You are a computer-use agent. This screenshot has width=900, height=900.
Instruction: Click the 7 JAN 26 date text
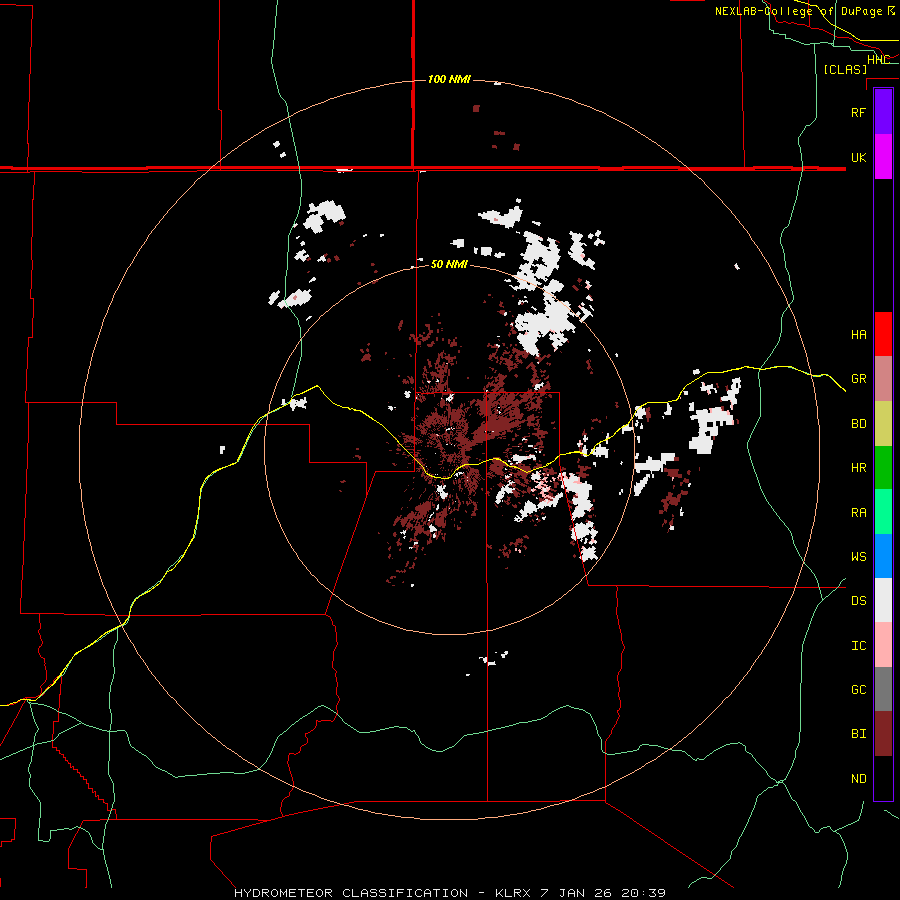click(x=576, y=893)
